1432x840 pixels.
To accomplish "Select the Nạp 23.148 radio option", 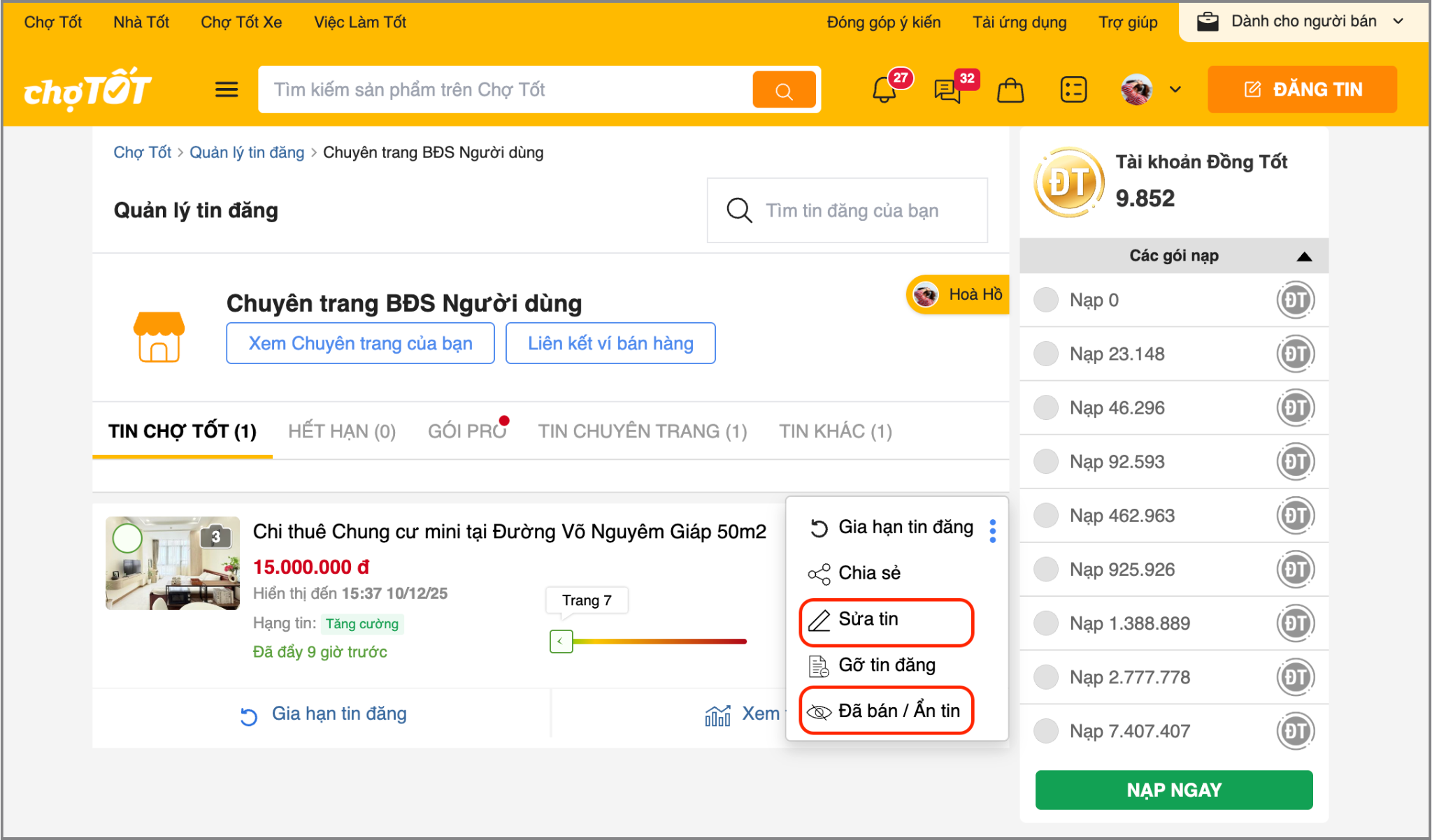I will pyautogui.click(x=1046, y=354).
